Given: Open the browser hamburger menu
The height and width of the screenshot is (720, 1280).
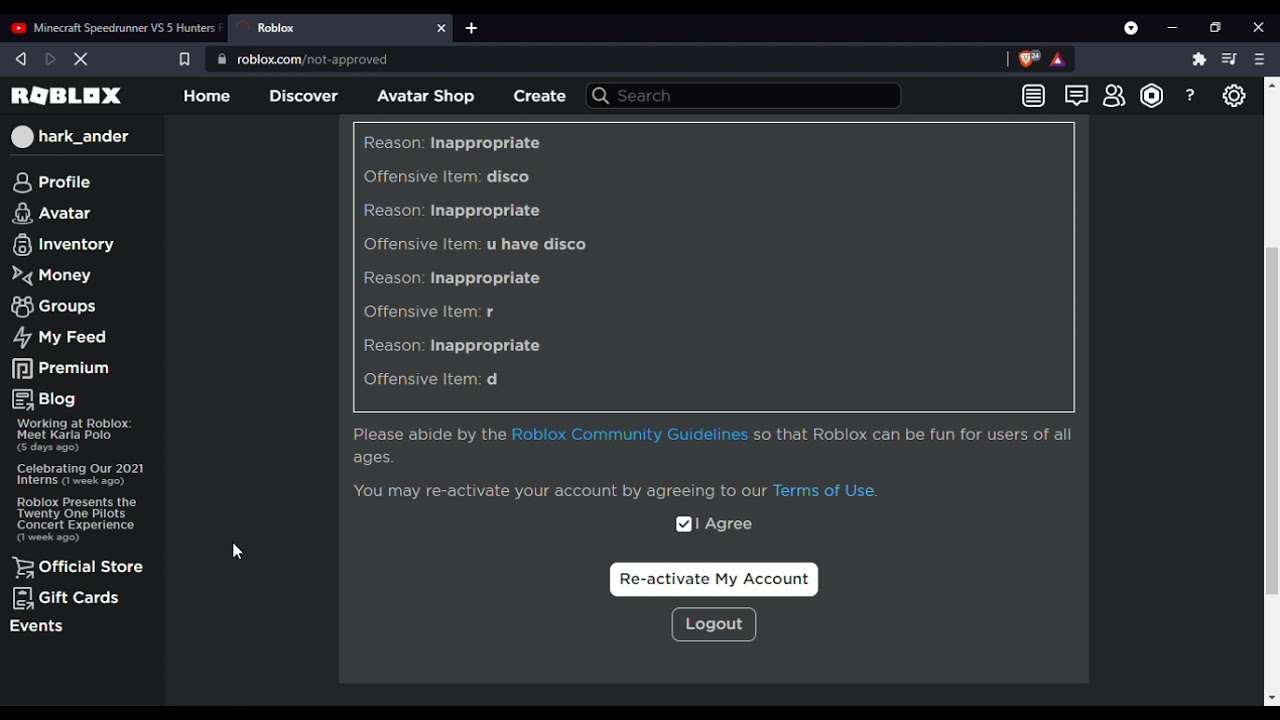Looking at the screenshot, I should tap(1259, 60).
